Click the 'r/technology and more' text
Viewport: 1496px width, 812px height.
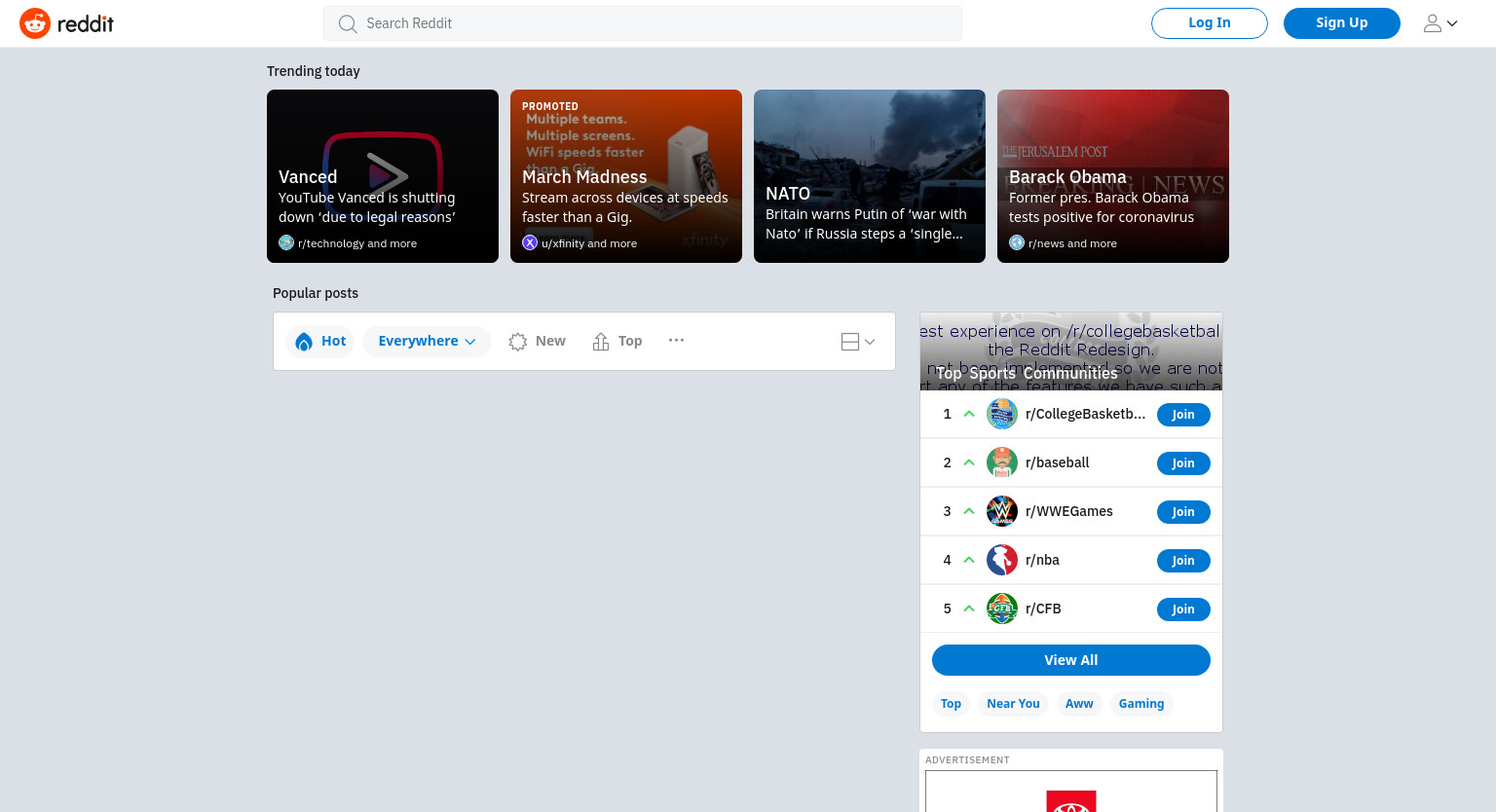[357, 243]
